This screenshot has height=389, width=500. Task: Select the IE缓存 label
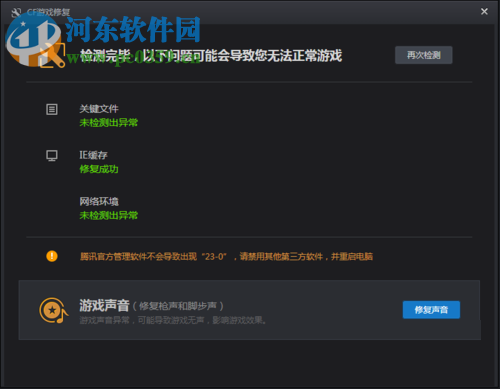[94, 155]
